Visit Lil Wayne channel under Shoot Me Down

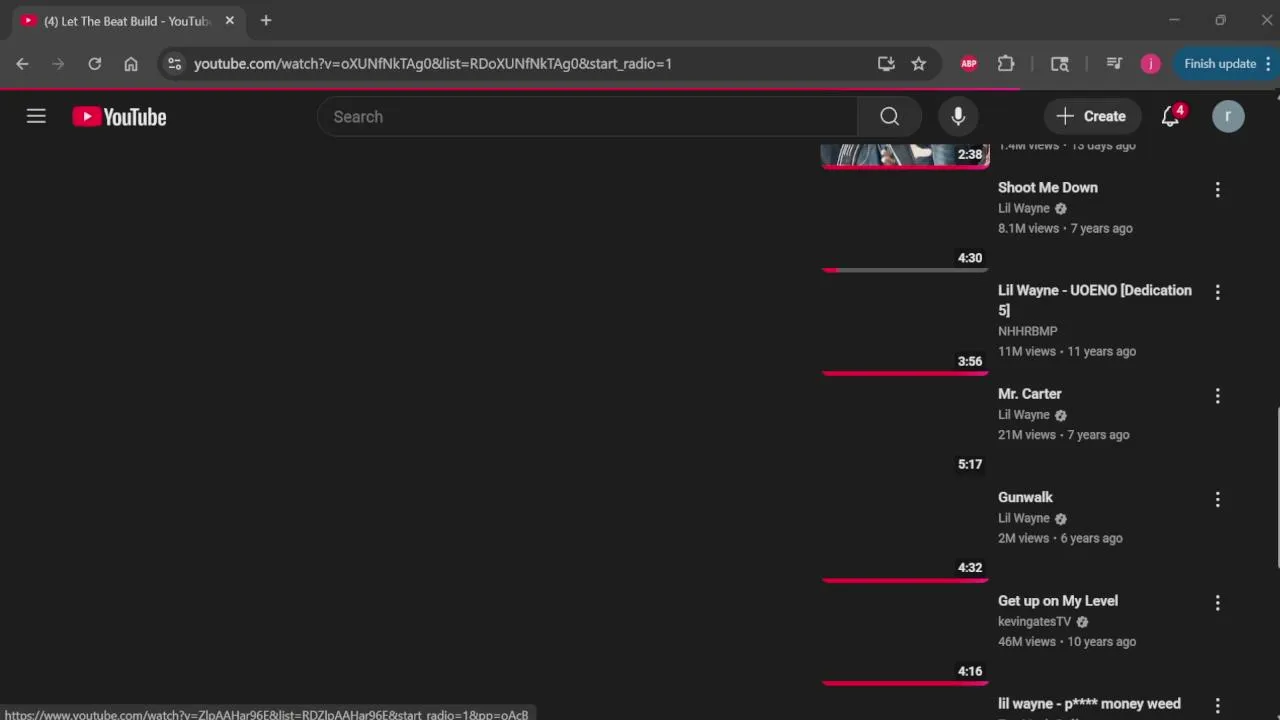pos(1023,208)
